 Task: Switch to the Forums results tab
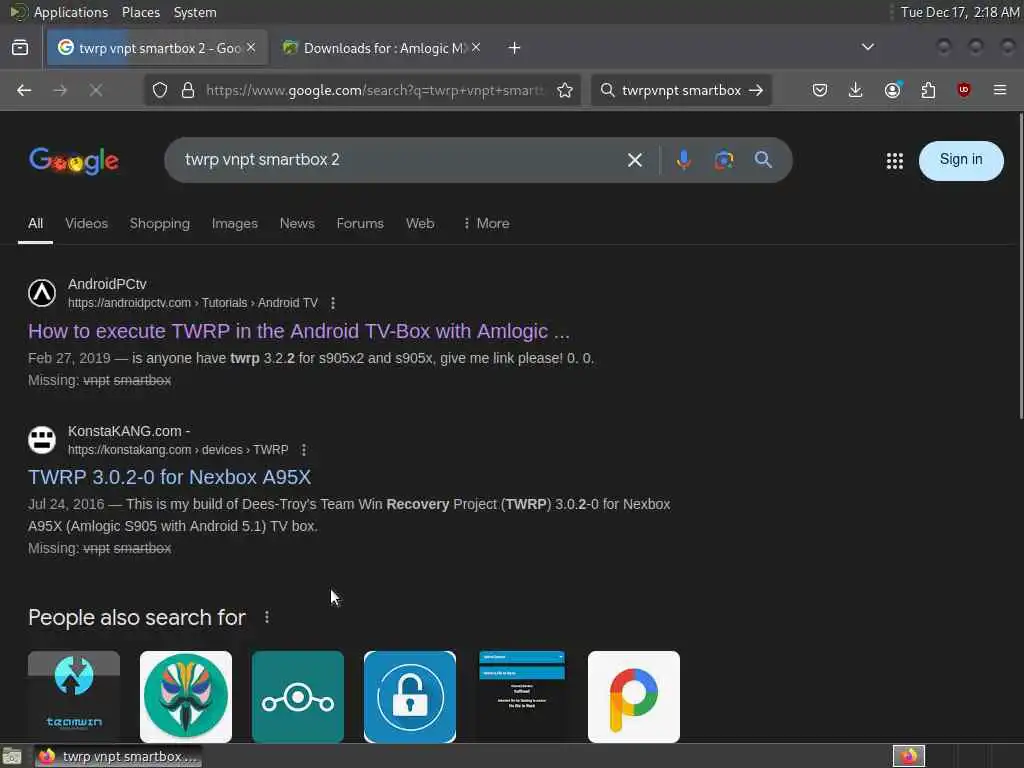click(360, 224)
